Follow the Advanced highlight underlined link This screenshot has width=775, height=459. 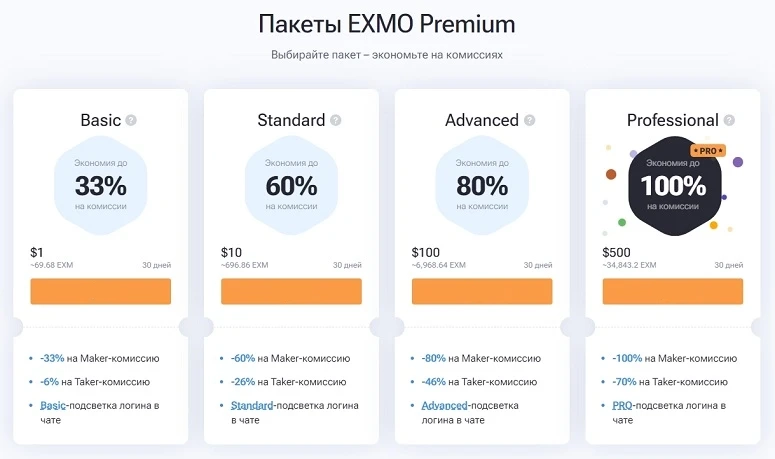445,405
